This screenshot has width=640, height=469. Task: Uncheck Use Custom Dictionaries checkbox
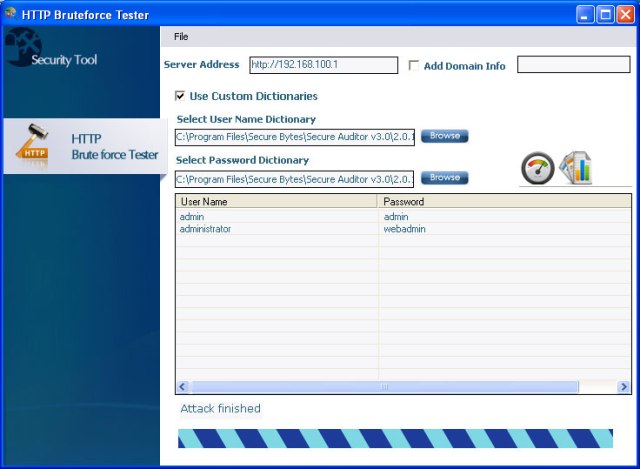pos(180,96)
